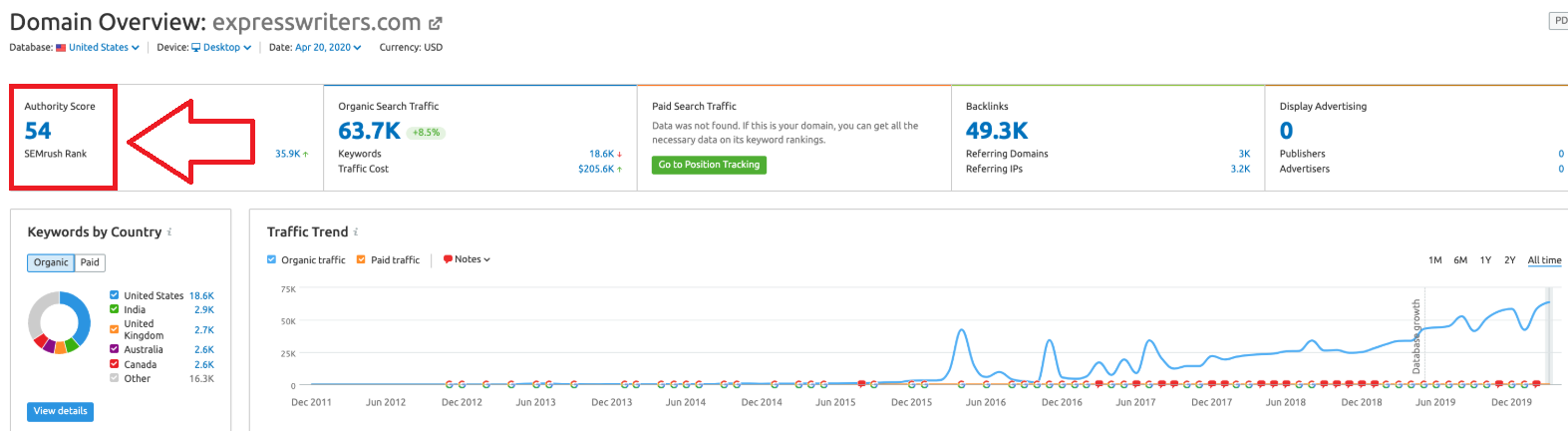Open the Device Desktop dropdown

tap(227, 48)
